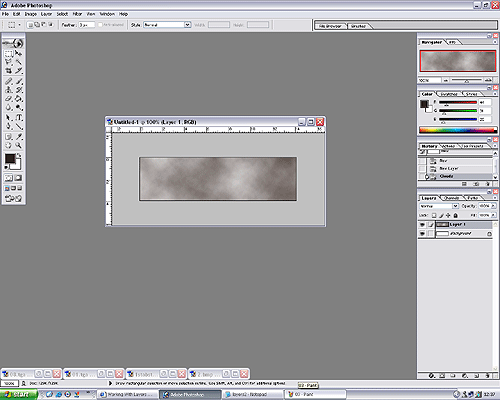Choose the Crop tool
The height and width of the screenshot is (400, 500).
[x=9, y=71]
